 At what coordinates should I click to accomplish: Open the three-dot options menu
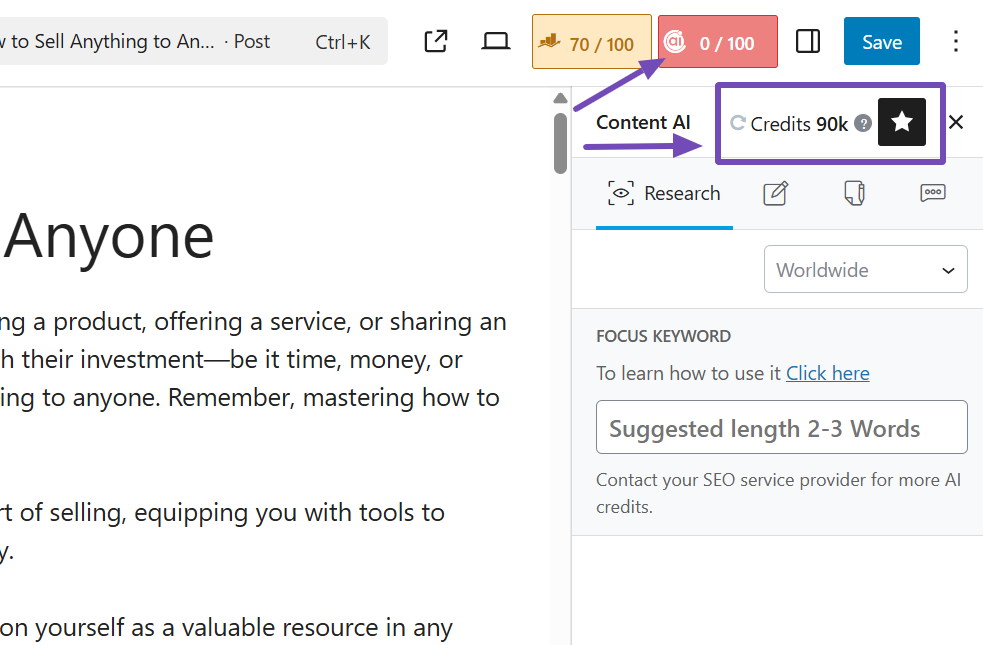tap(955, 41)
